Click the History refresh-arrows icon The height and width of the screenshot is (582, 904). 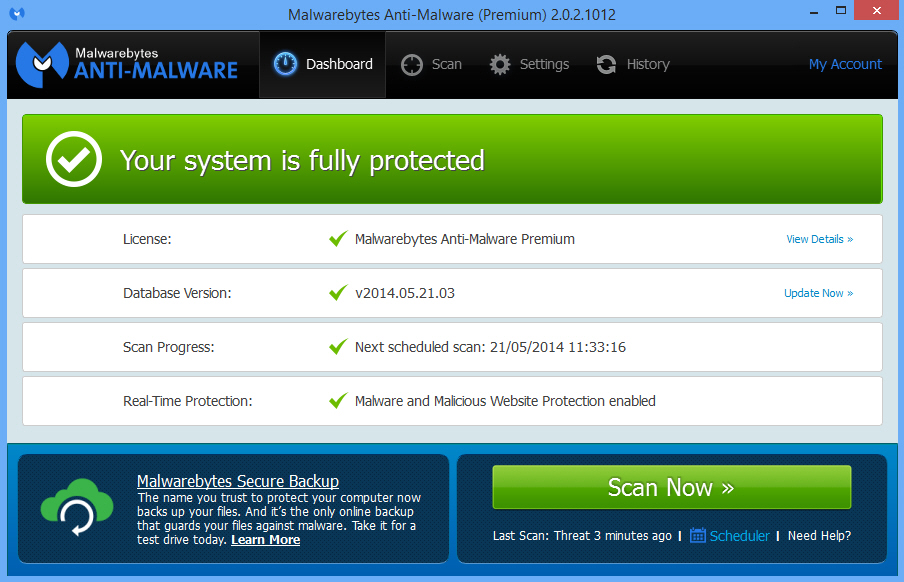607,65
